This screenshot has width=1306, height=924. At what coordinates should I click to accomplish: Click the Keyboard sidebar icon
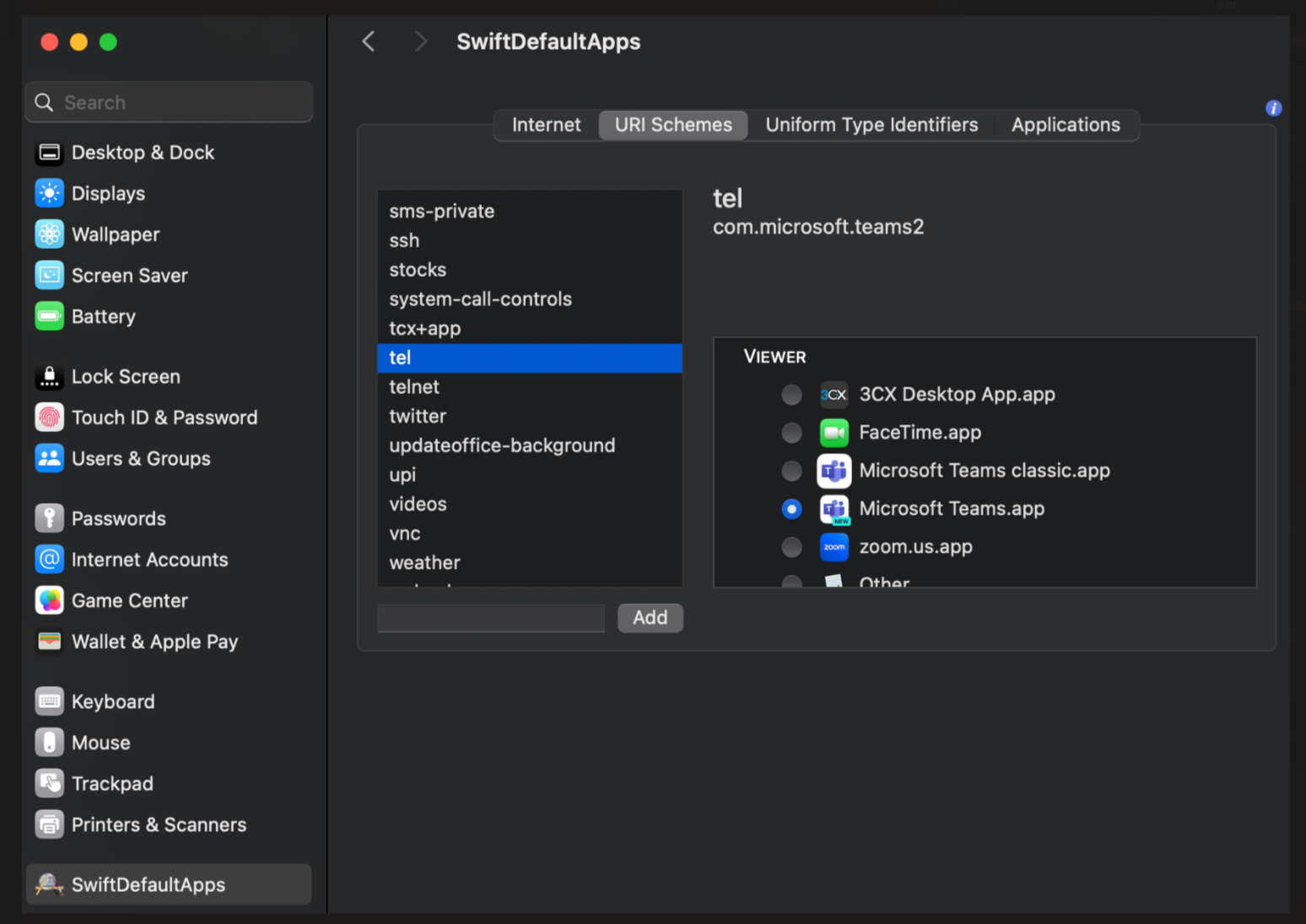50,701
